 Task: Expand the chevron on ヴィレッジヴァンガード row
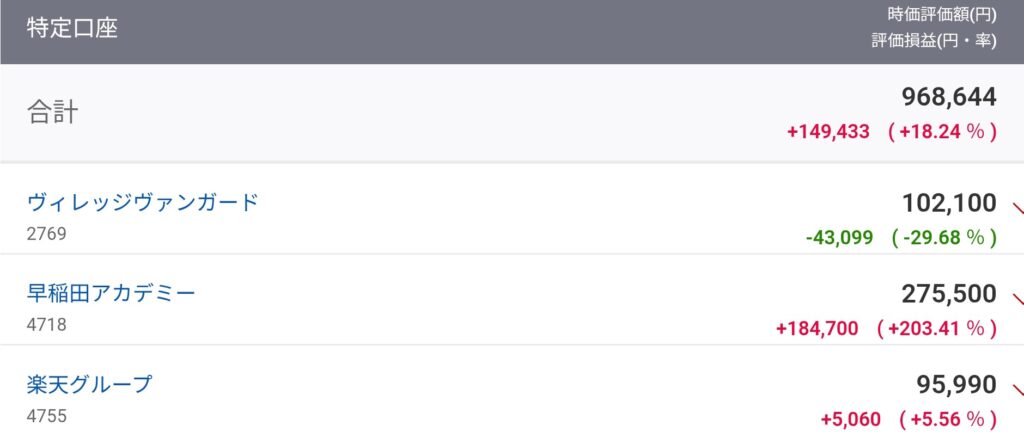1018,209
